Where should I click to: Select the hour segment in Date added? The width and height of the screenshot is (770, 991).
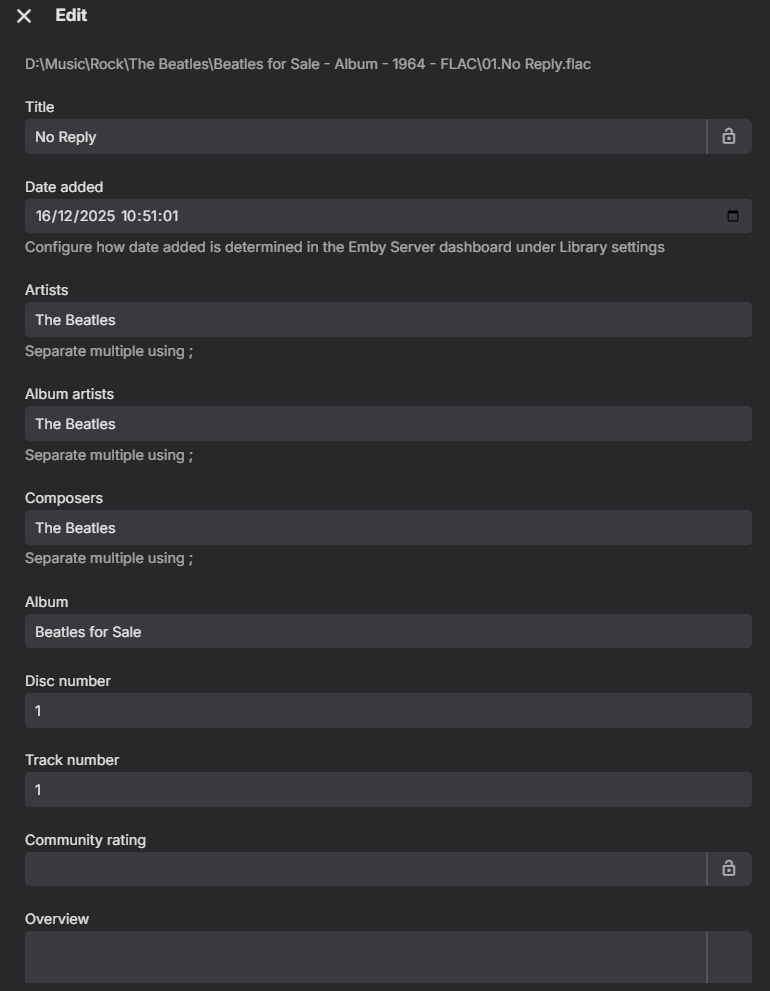[130, 216]
